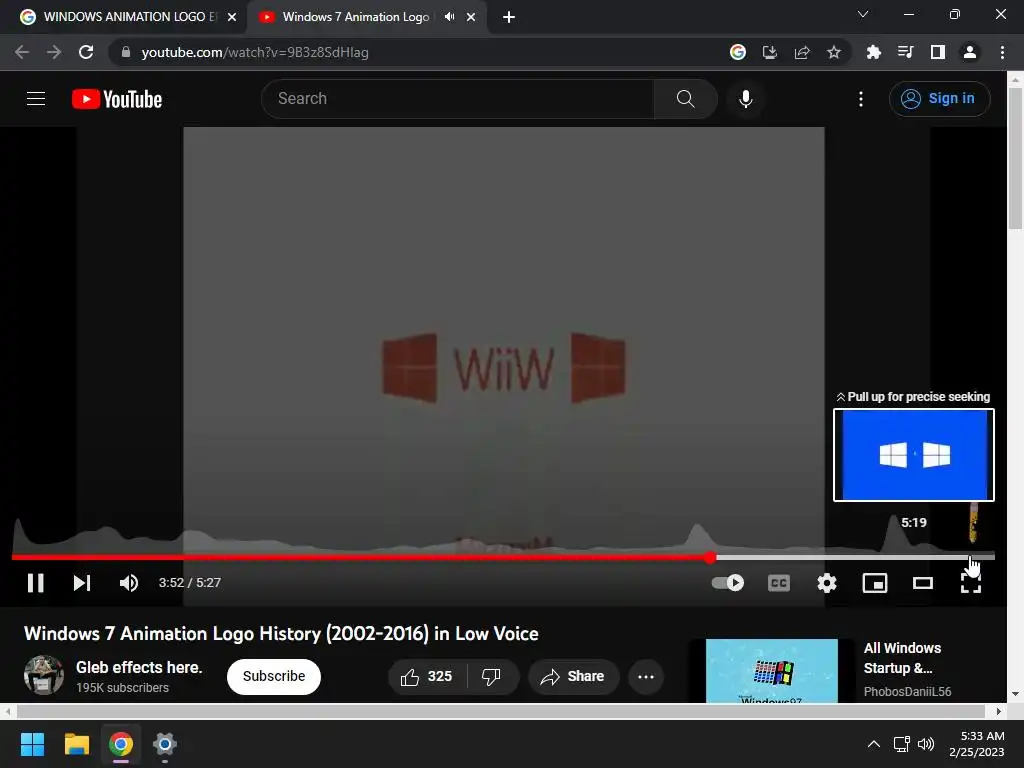Like the video with thumbs up
This screenshot has width=1024, height=768.
[426, 677]
